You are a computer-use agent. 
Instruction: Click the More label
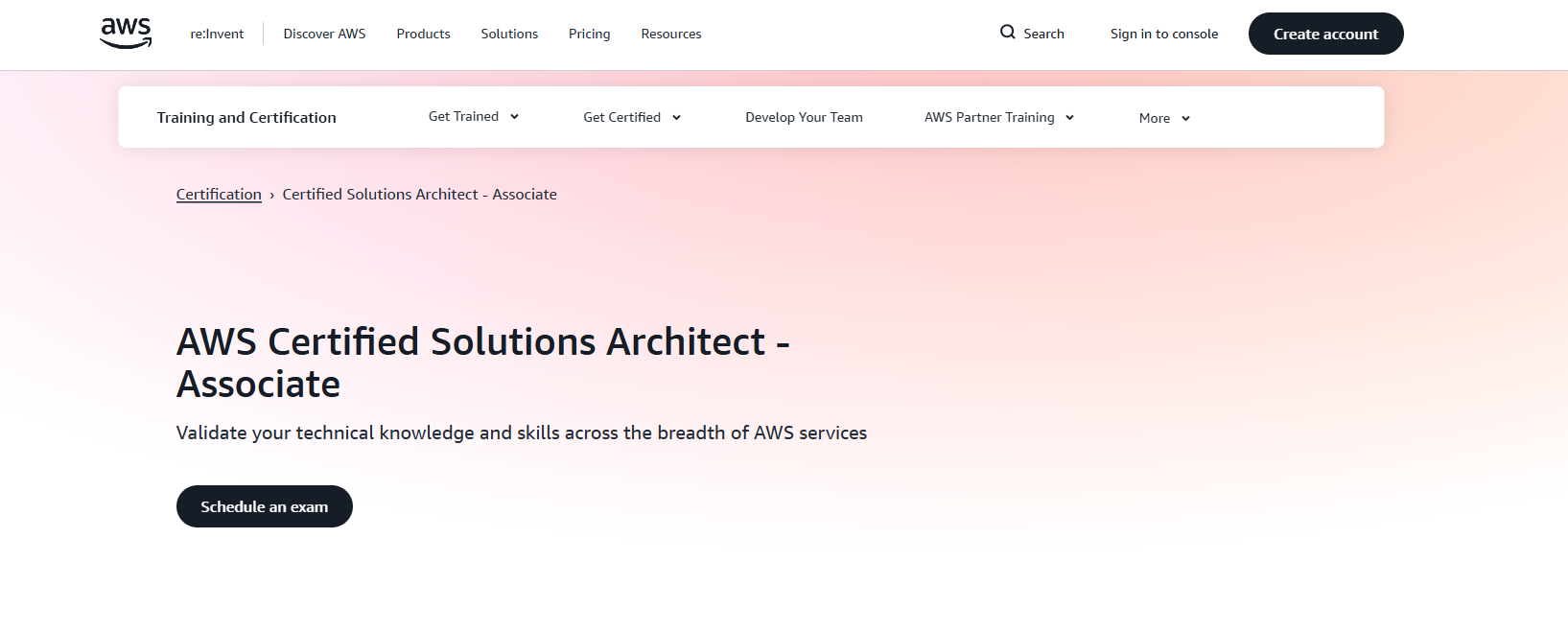coord(1154,118)
